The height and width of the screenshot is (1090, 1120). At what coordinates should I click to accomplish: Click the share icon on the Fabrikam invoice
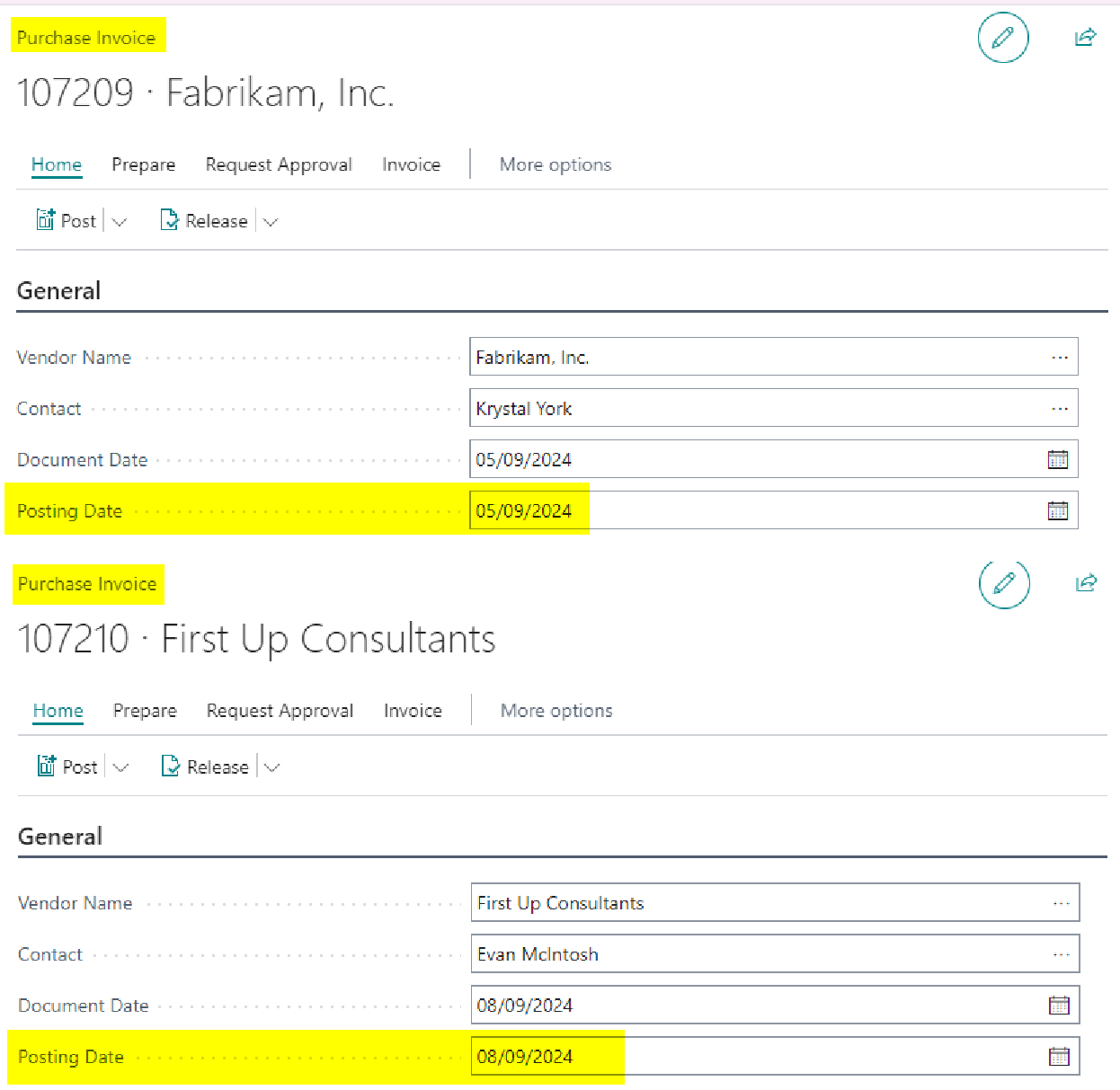1085,38
